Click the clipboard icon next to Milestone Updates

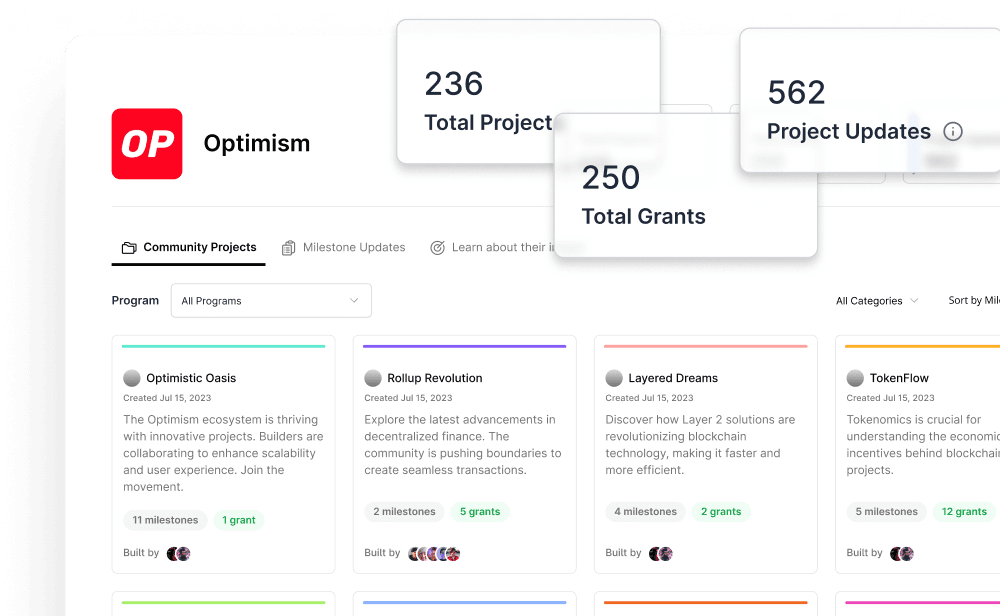(289, 246)
